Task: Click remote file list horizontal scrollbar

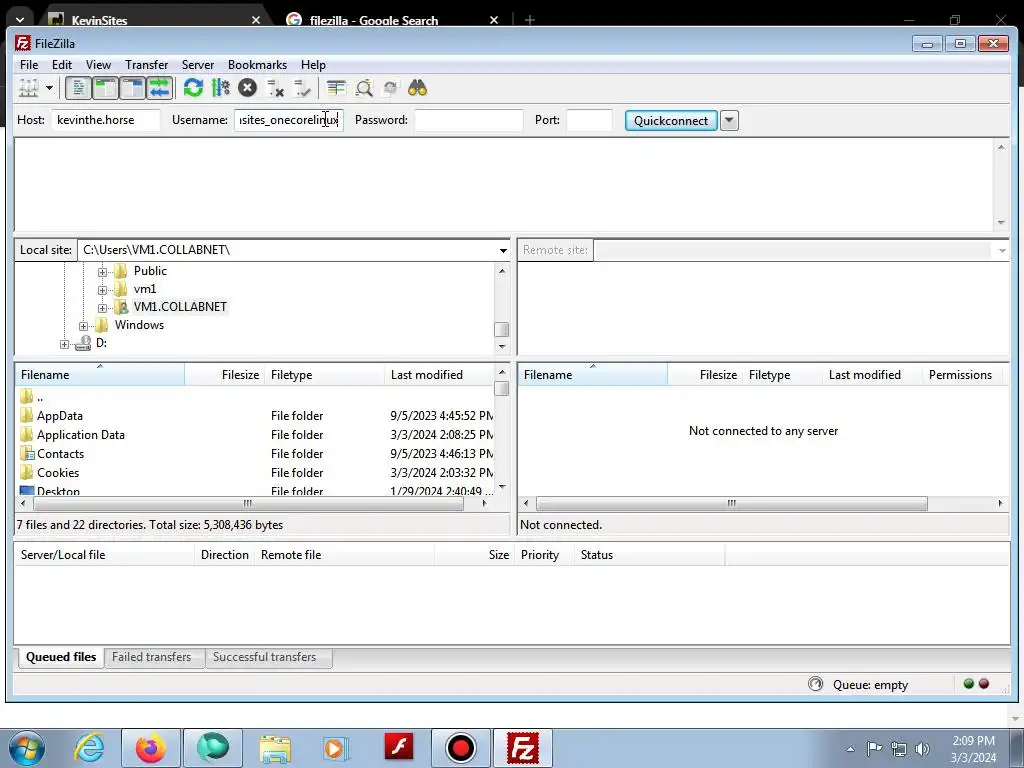Action: [x=731, y=504]
